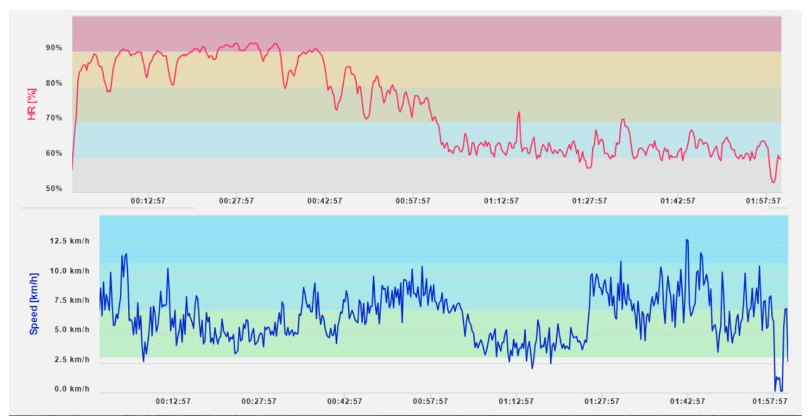This screenshot has height=418, width=808.
Task: Click the pink top heart-rate zone band
Action: (425, 30)
